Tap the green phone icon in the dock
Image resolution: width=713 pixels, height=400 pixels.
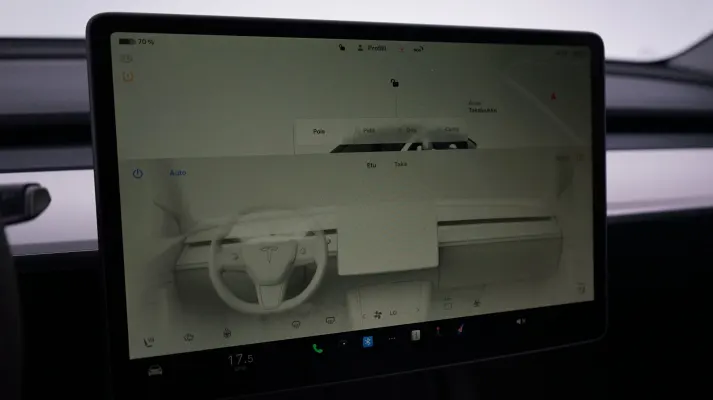point(317,349)
